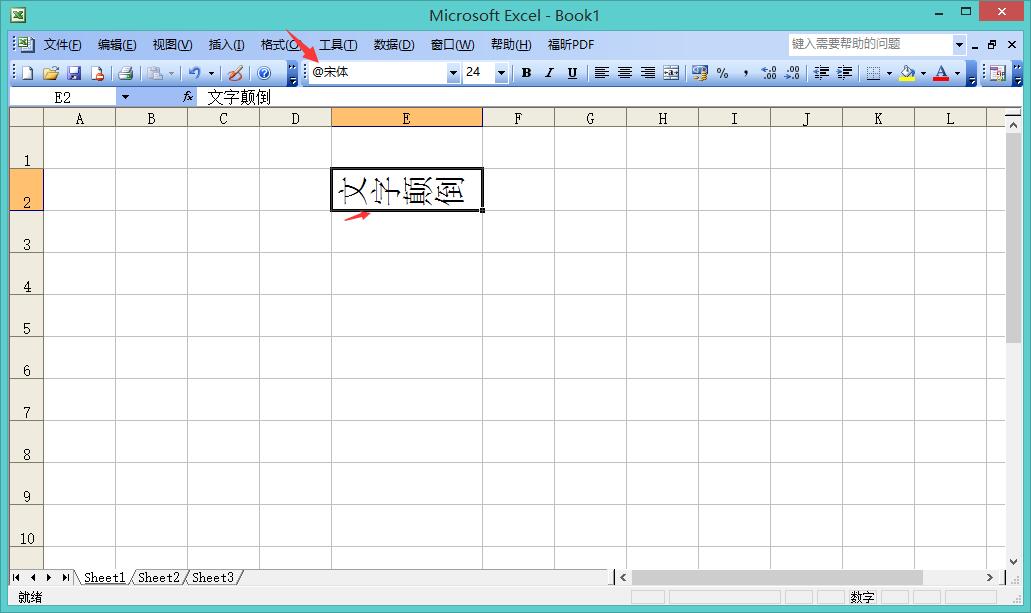Expand the Name Box dropdown
The width and height of the screenshot is (1031, 613).
(x=125, y=97)
